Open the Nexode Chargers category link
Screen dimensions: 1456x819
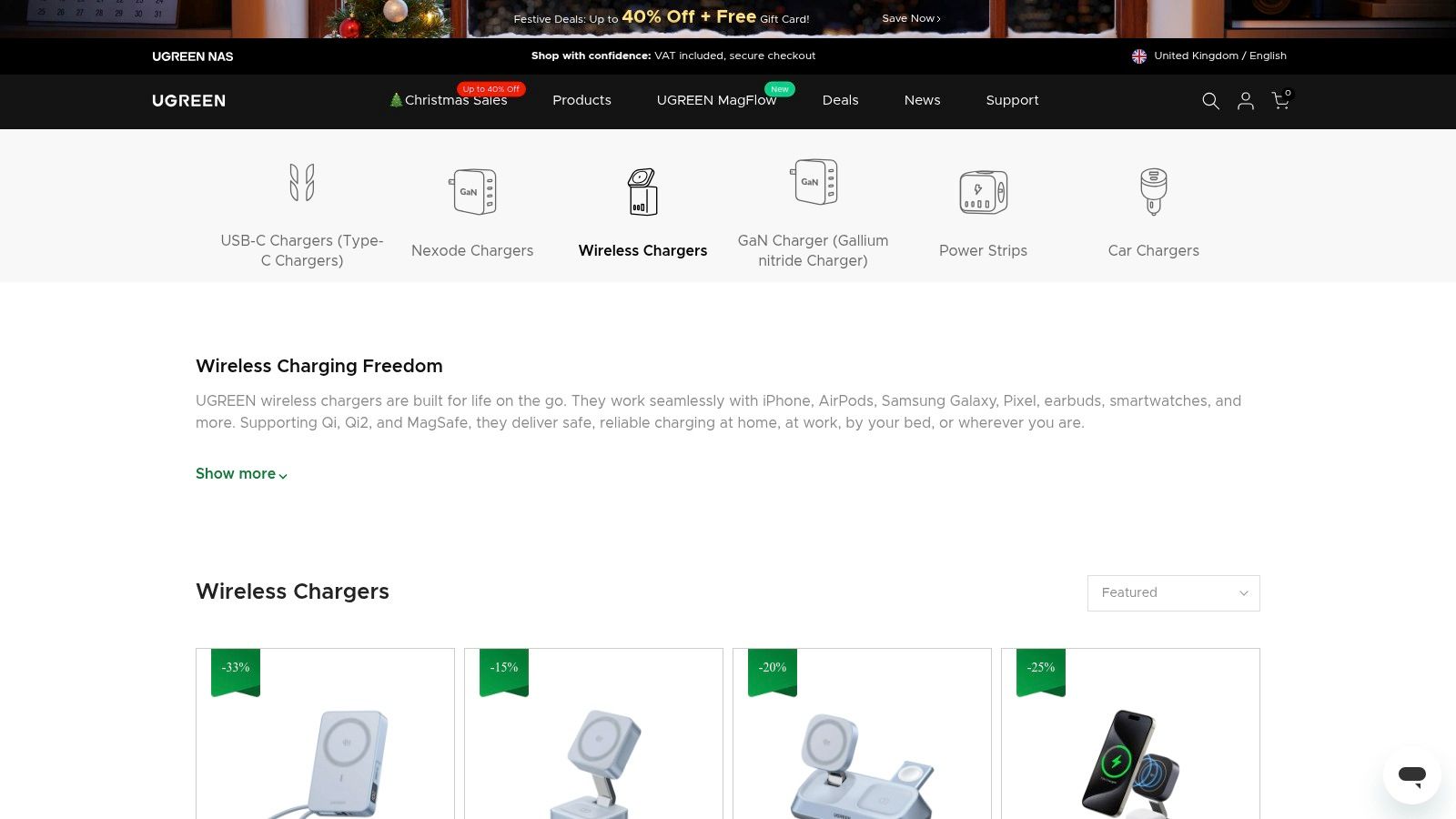click(x=472, y=250)
